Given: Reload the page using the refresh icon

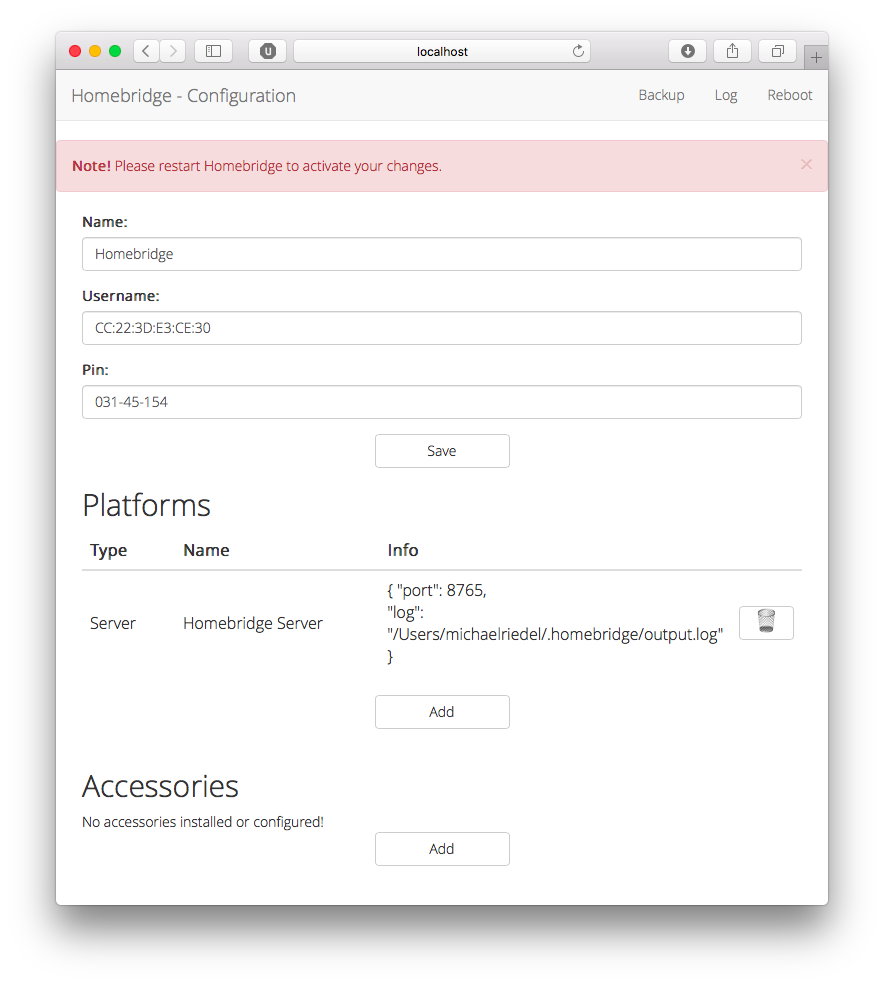Looking at the screenshot, I should 578,51.
